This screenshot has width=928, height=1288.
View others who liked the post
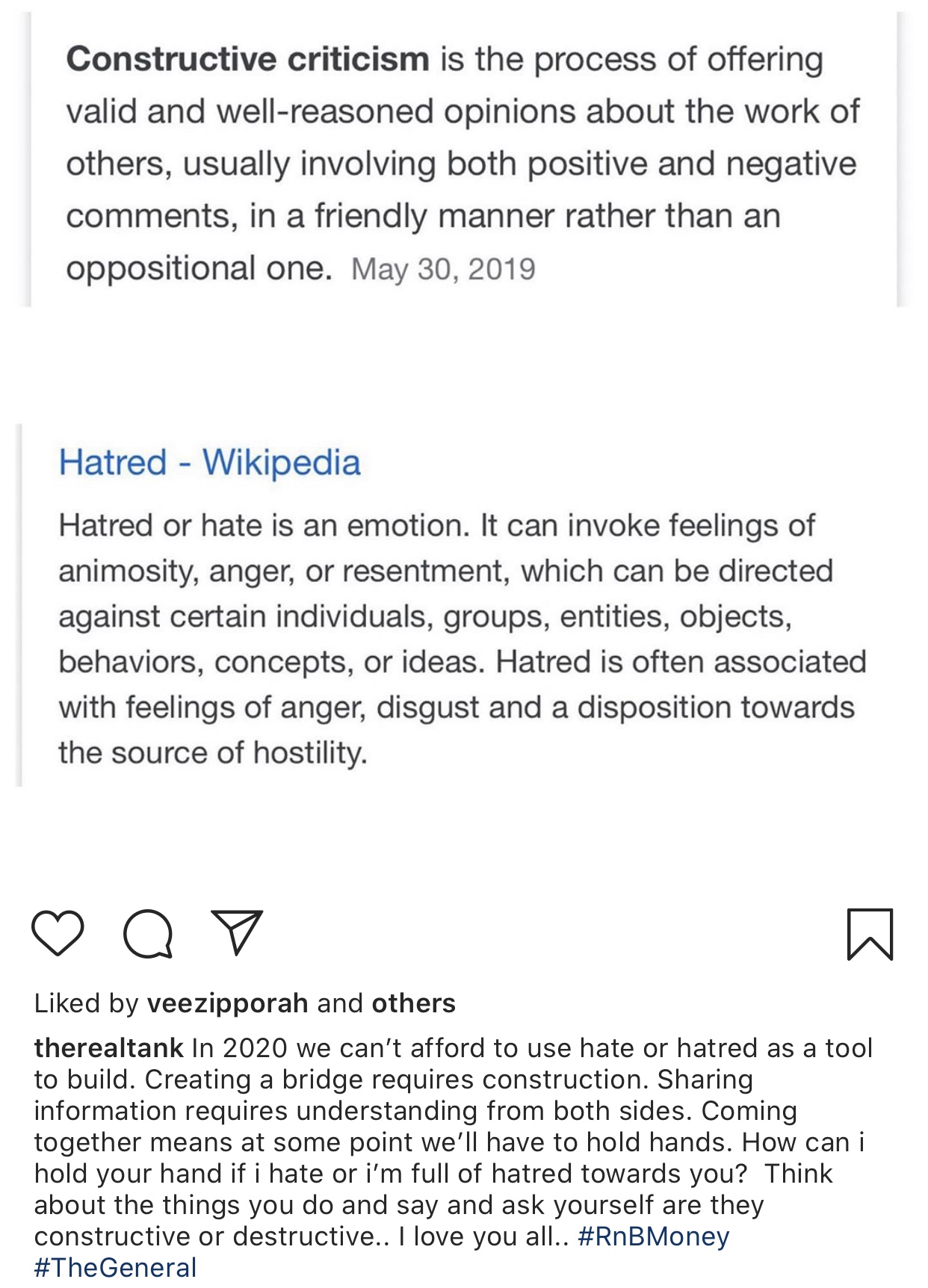pos(414,1003)
